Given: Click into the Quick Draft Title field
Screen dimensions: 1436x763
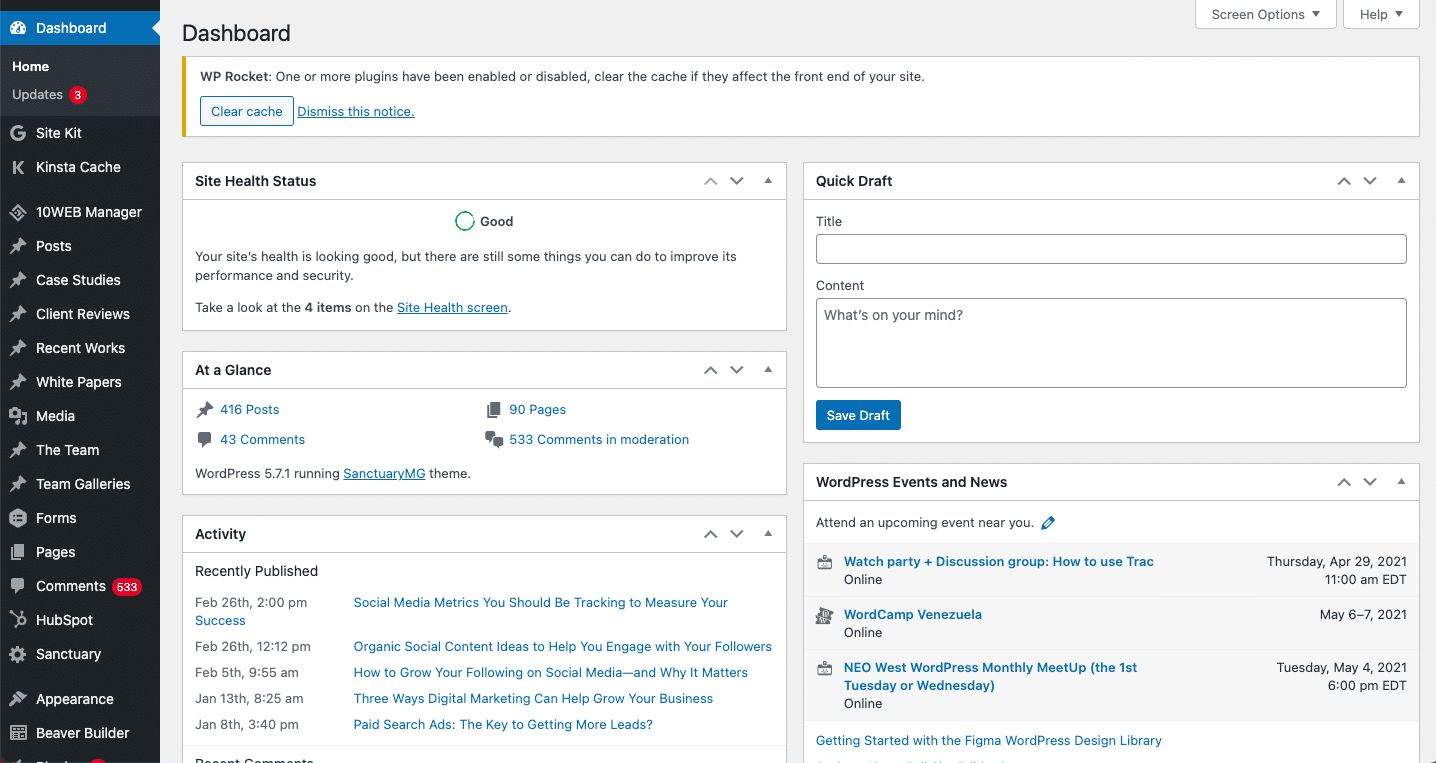Looking at the screenshot, I should click(1110, 249).
